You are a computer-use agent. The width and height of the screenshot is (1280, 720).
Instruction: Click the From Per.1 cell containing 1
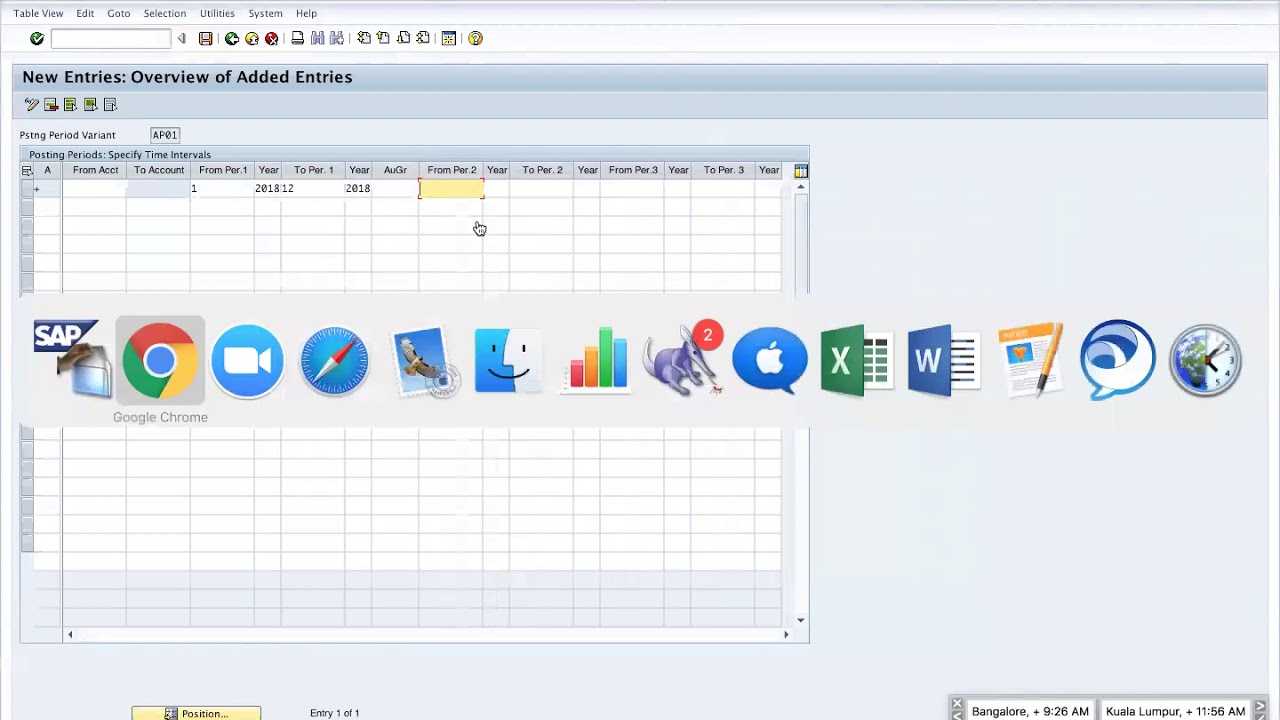coord(222,189)
